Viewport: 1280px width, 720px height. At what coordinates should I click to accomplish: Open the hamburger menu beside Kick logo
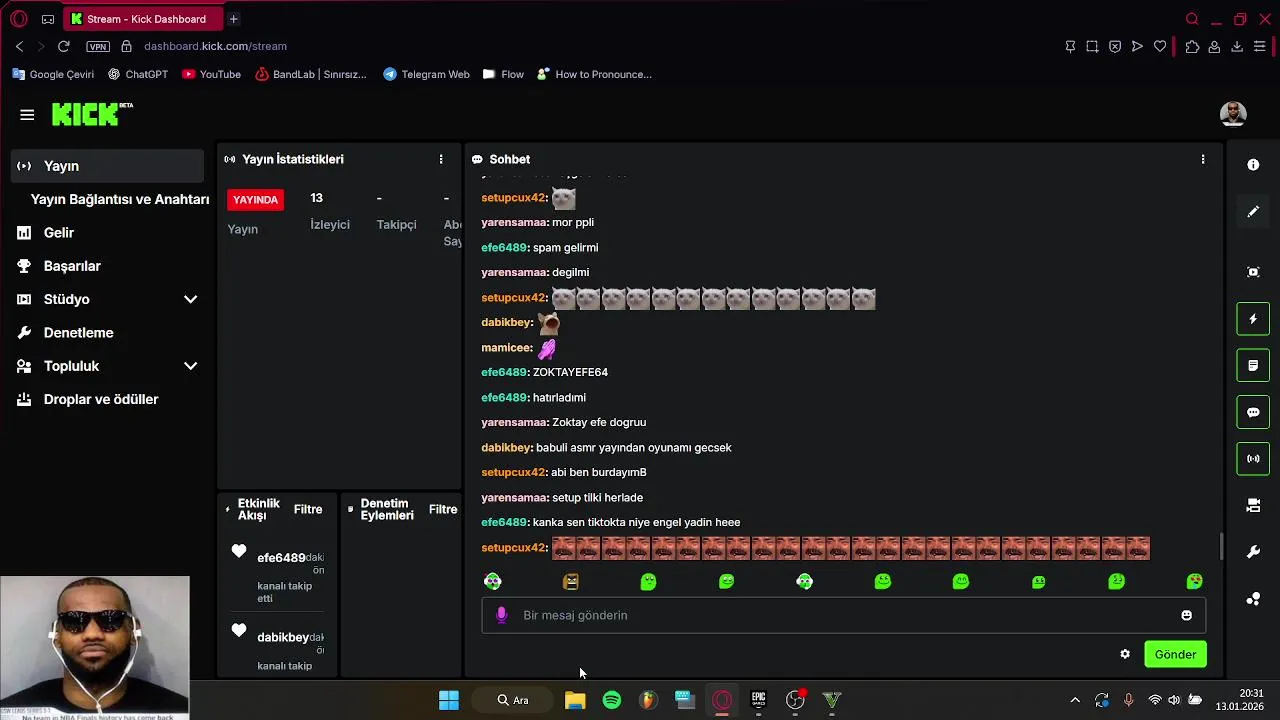tap(27, 115)
